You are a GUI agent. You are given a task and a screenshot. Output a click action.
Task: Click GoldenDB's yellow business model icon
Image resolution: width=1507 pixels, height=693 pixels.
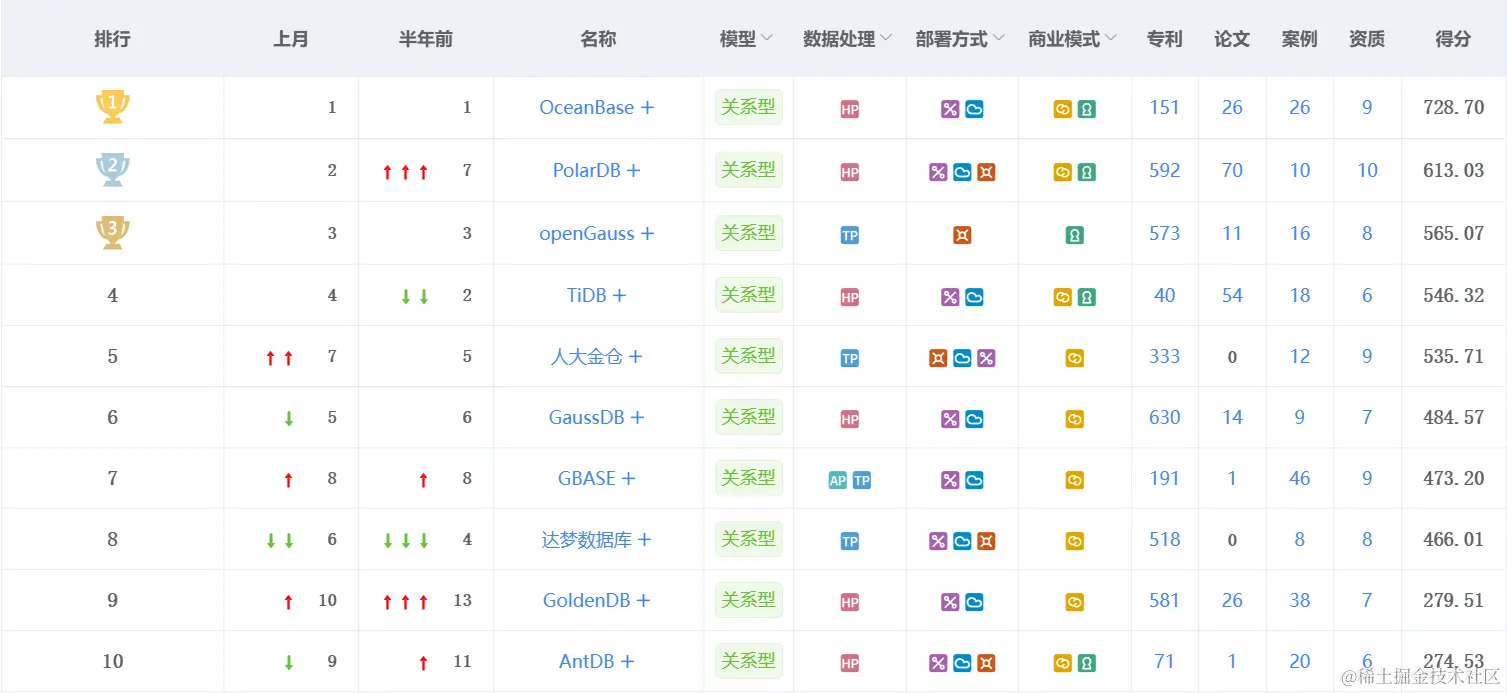1075,603
